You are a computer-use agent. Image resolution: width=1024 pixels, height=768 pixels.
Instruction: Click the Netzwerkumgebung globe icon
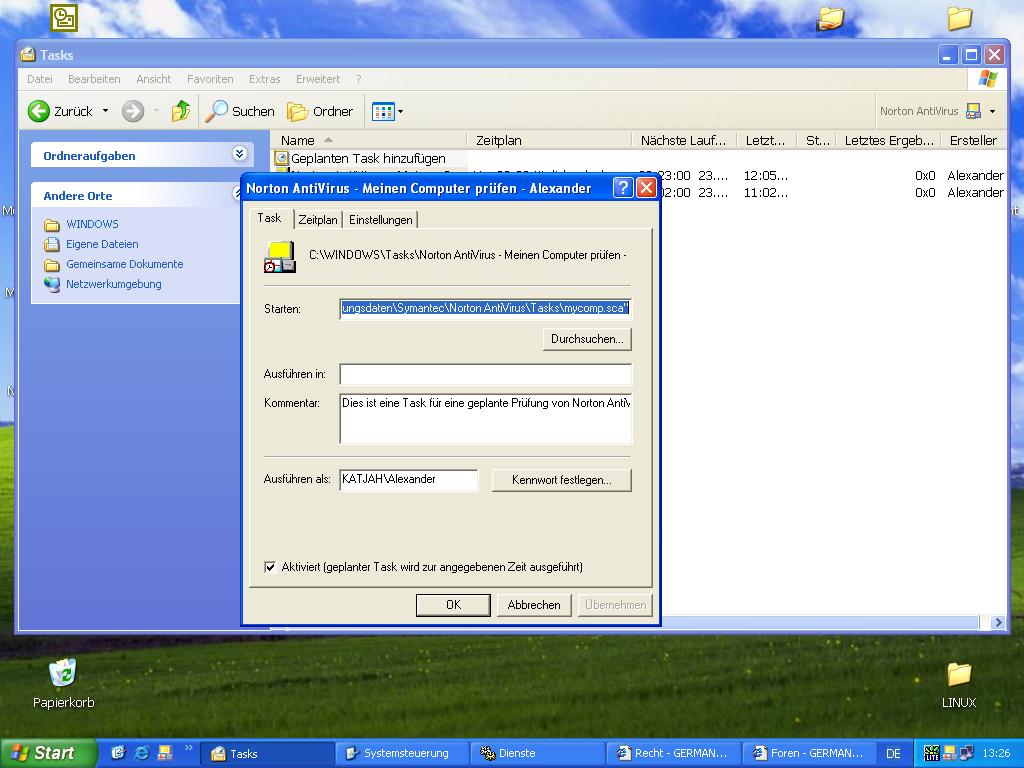coord(52,285)
